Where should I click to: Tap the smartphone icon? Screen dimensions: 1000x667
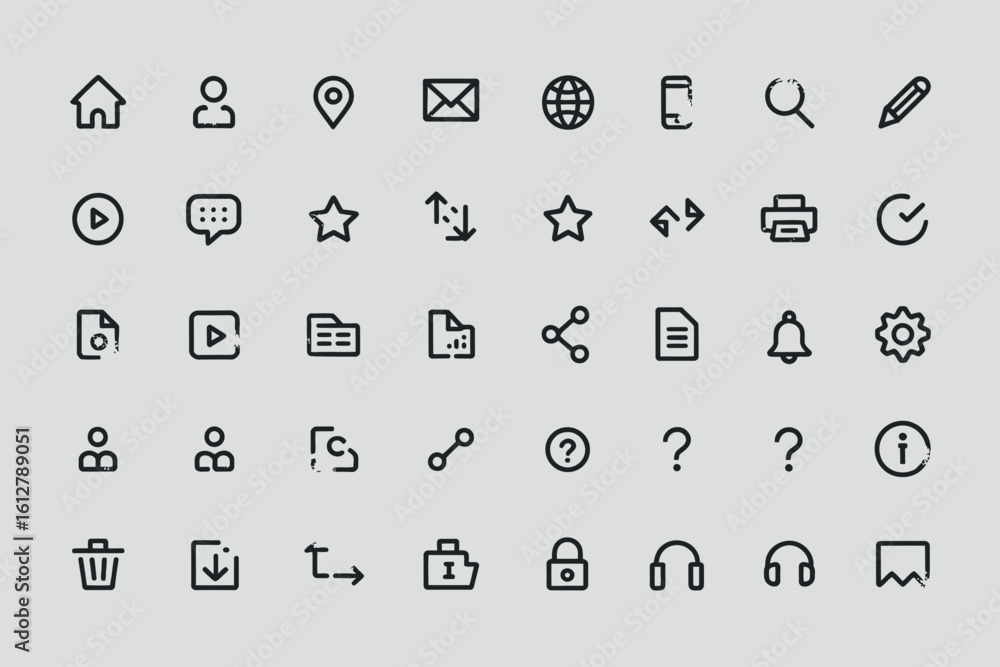677,103
